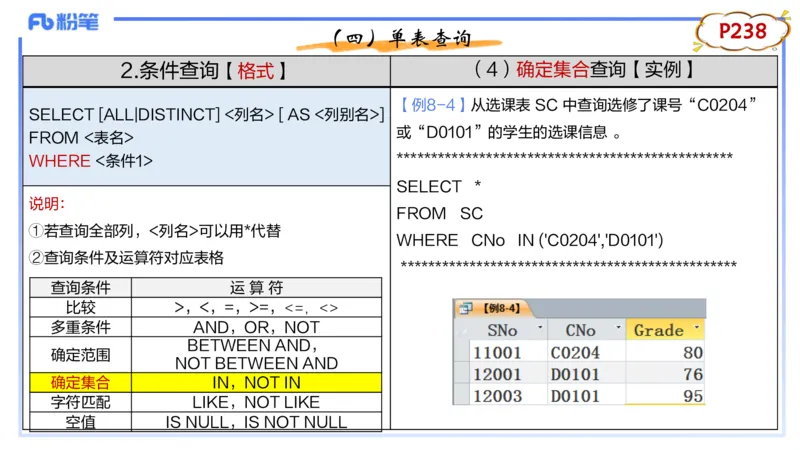Screen dimensions: 800x450
Task: Click the highlighted 确定集合 row label
Action: coord(81,383)
